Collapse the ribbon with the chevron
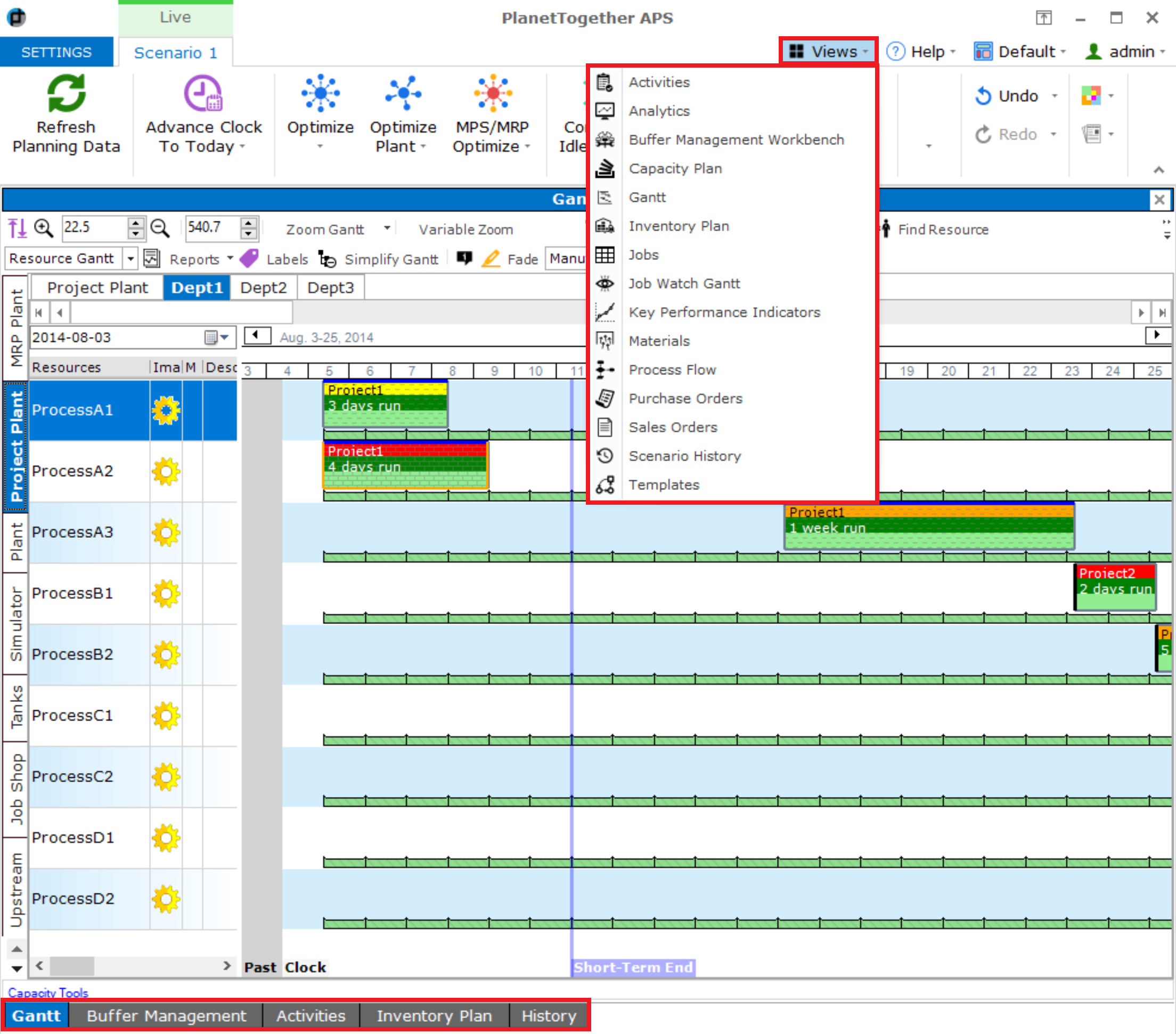Image resolution: width=1176 pixels, height=1034 pixels. click(x=1159, y=170)
